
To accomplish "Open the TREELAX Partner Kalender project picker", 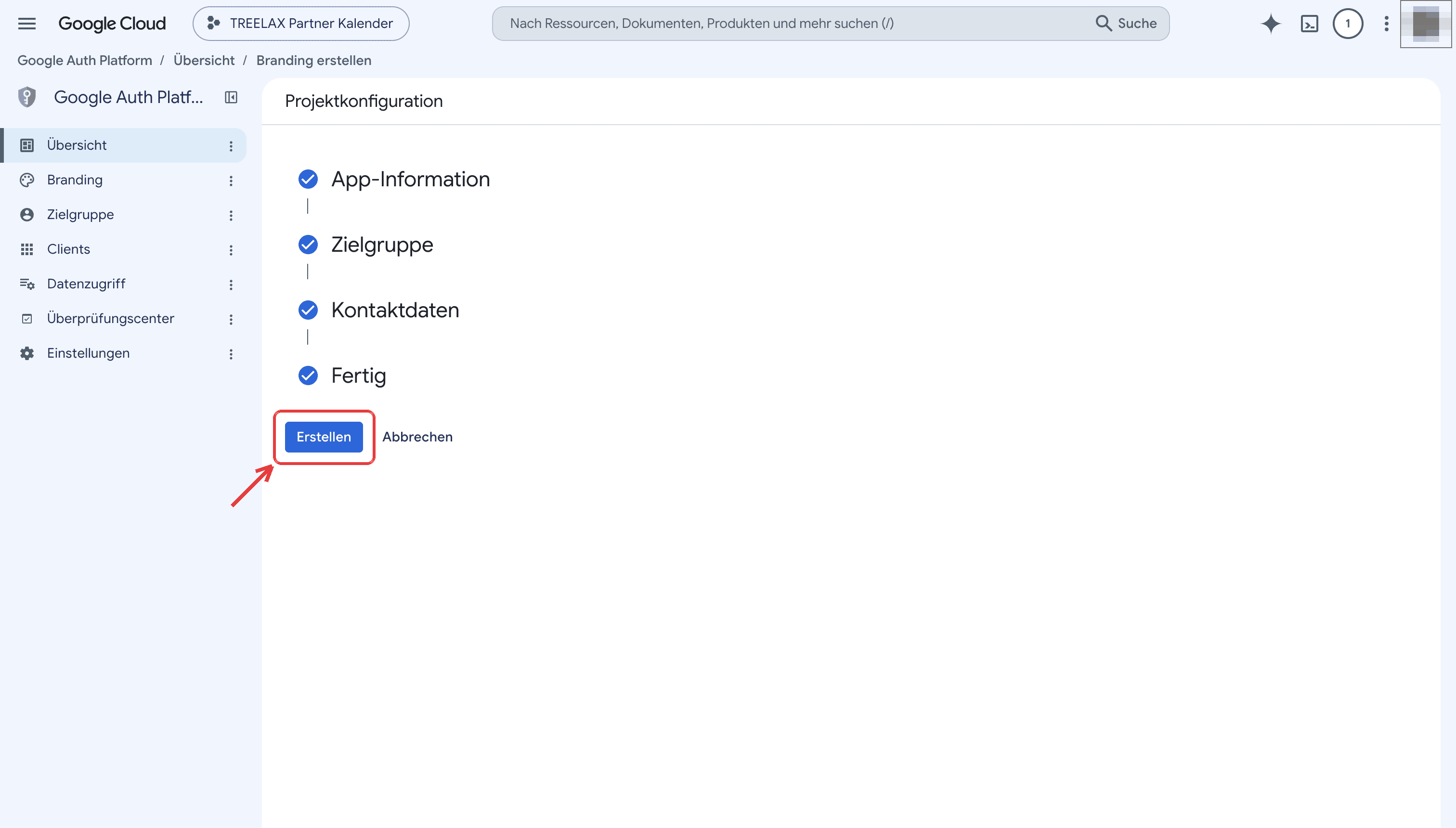I will click(301, 23).
